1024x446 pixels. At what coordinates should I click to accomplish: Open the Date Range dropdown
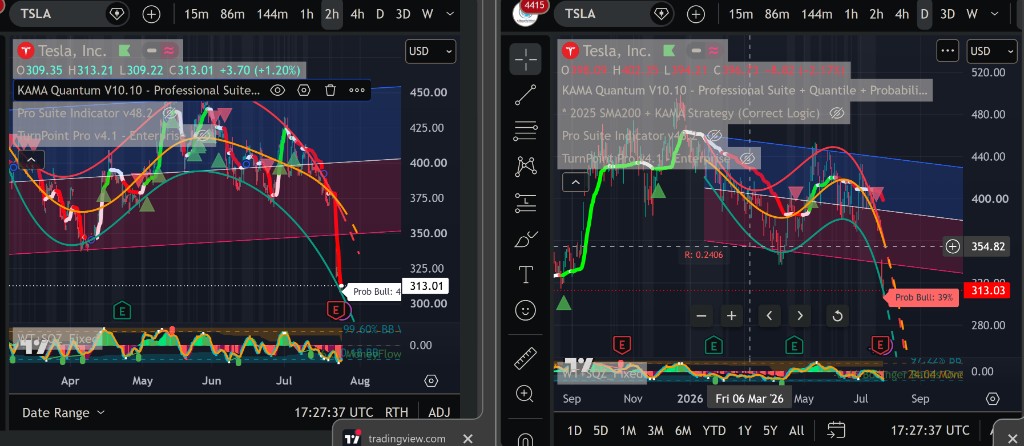[x=63, y=413]
